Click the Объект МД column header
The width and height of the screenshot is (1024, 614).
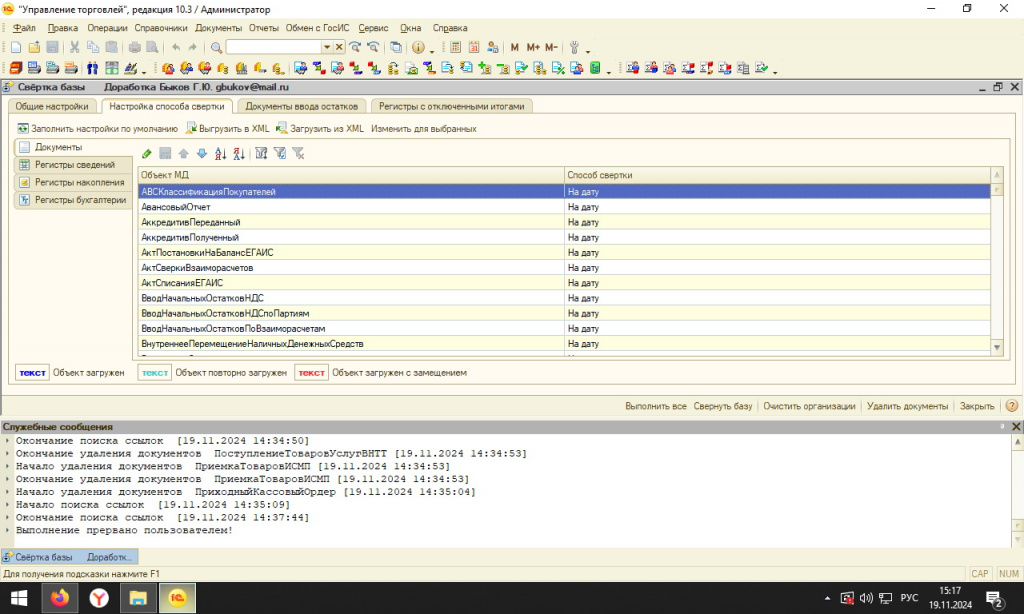pos(351,174)
